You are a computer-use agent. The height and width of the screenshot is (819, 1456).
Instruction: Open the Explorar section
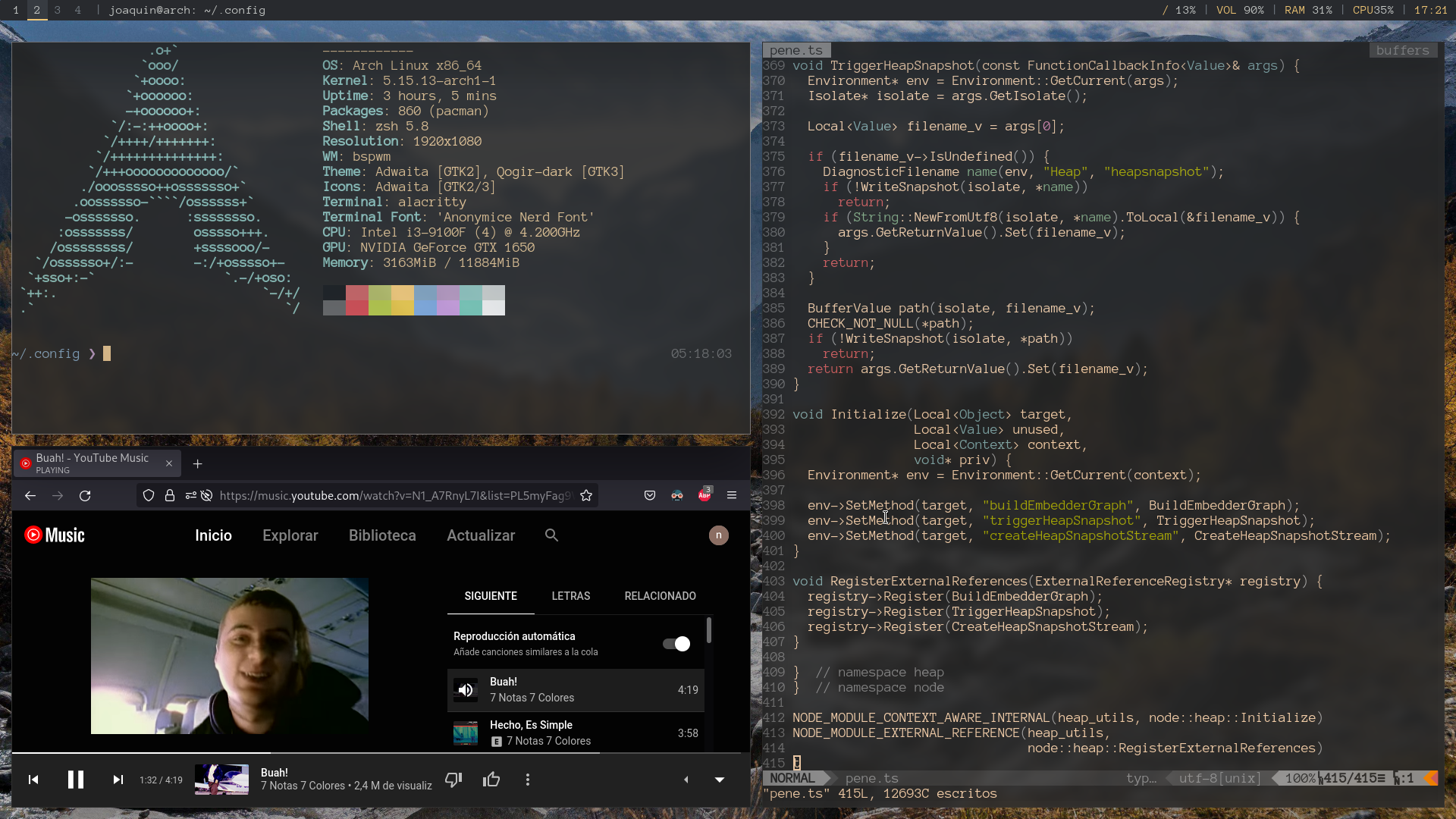pyautogui.click(x=290, y=535)
